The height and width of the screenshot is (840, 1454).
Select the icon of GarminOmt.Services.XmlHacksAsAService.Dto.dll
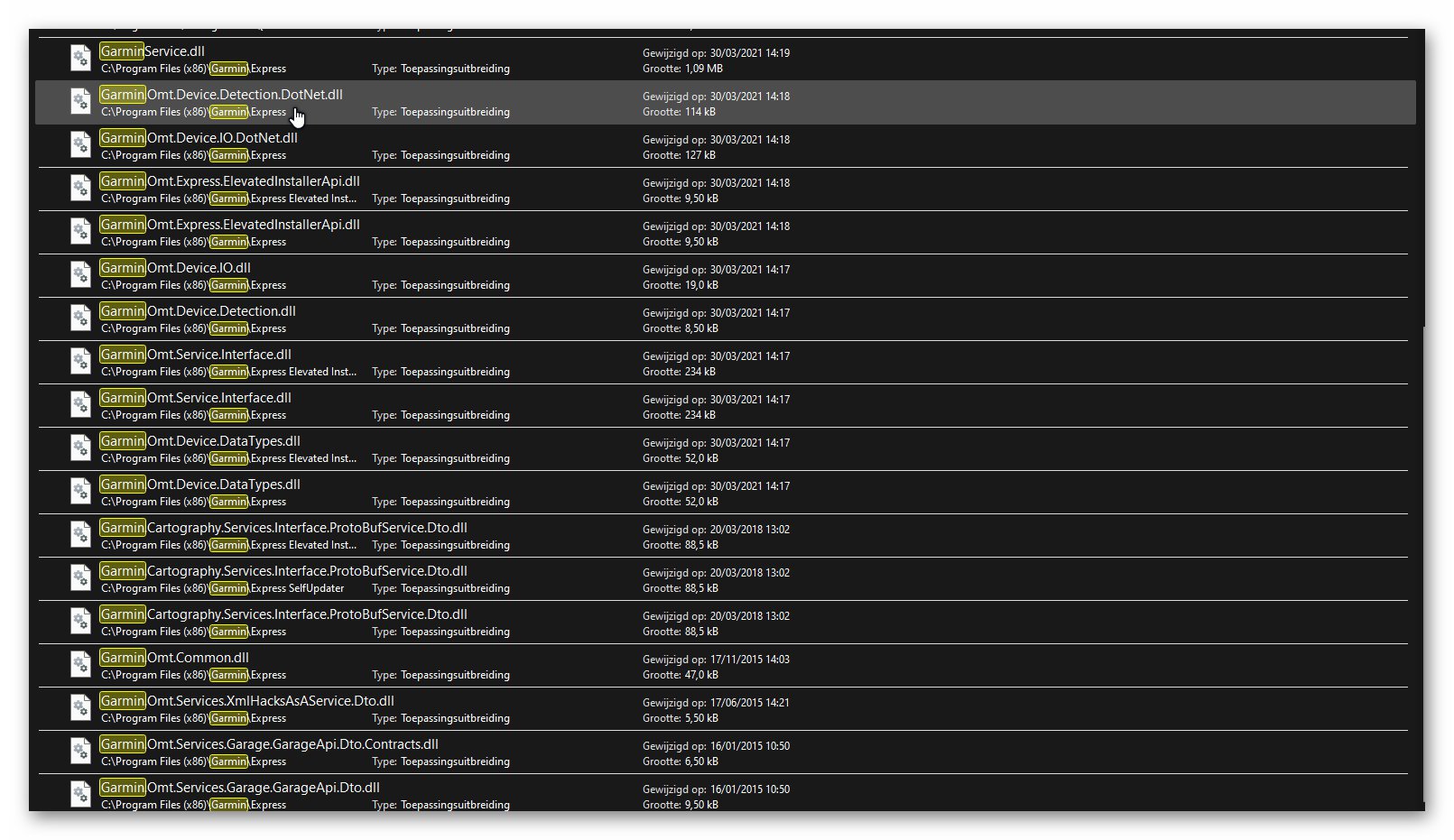[x=80, y=708]
